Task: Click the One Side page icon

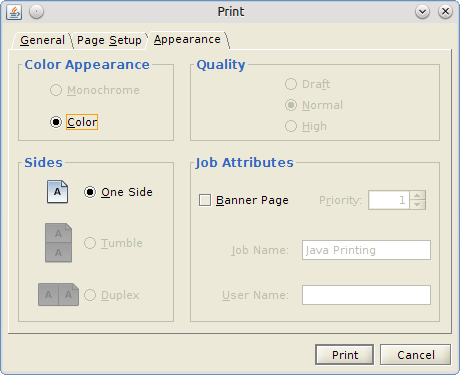Action: tap(57, 192)
